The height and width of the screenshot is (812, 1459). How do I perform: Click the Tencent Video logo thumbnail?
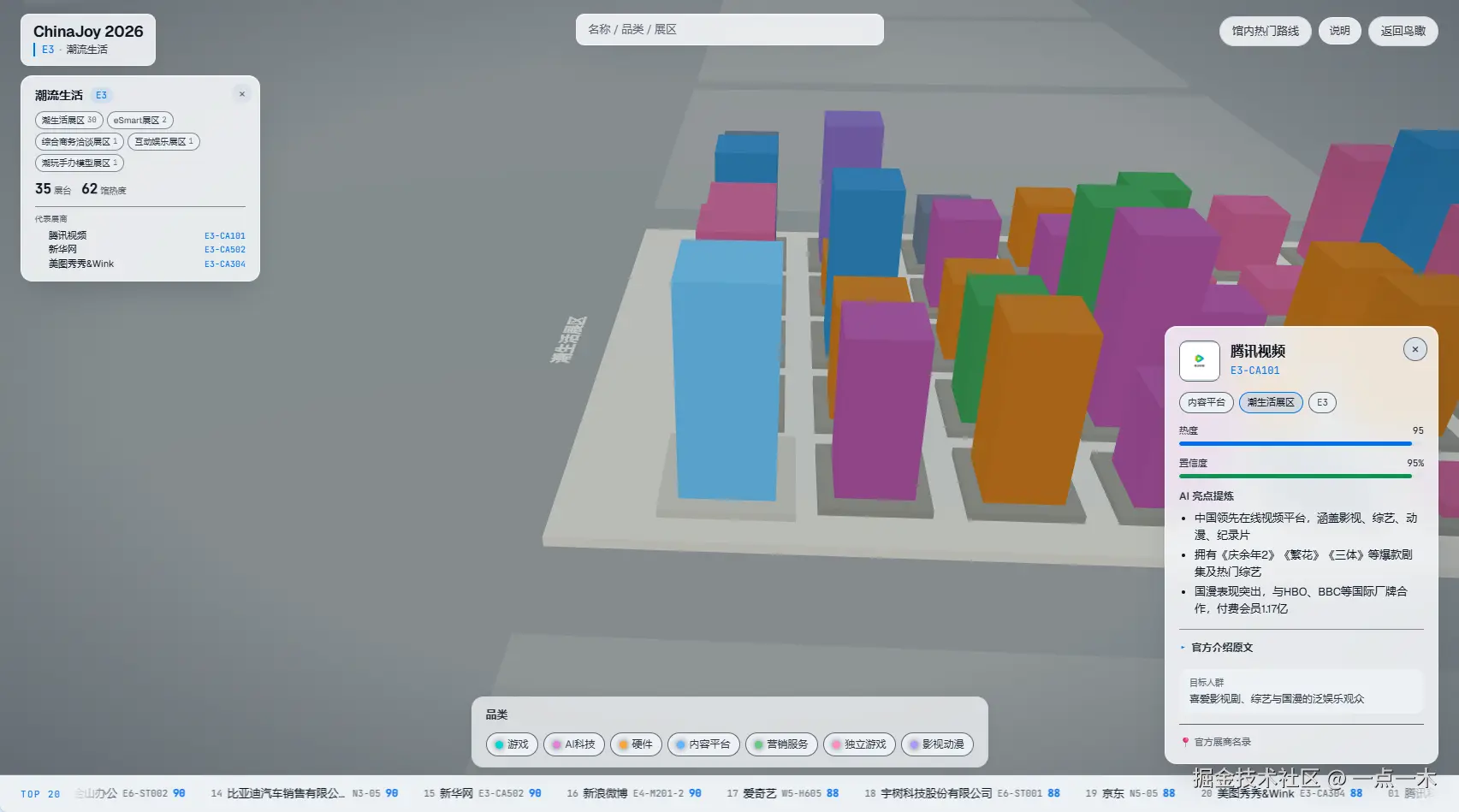[x=1199, y=360]
